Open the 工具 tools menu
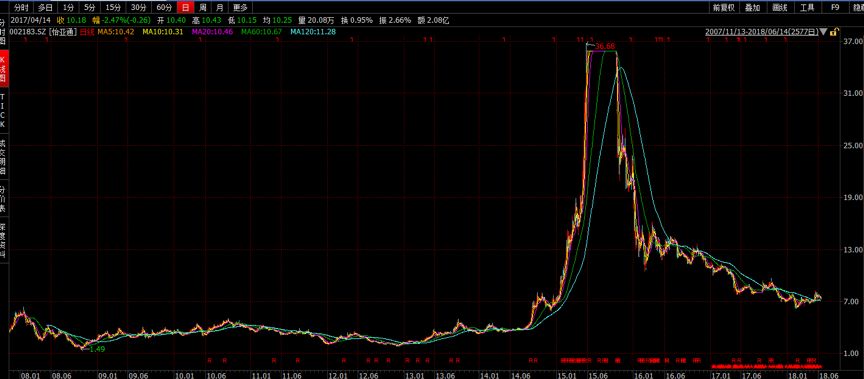The height and width of the screenshot is (379, 864). 807,7
